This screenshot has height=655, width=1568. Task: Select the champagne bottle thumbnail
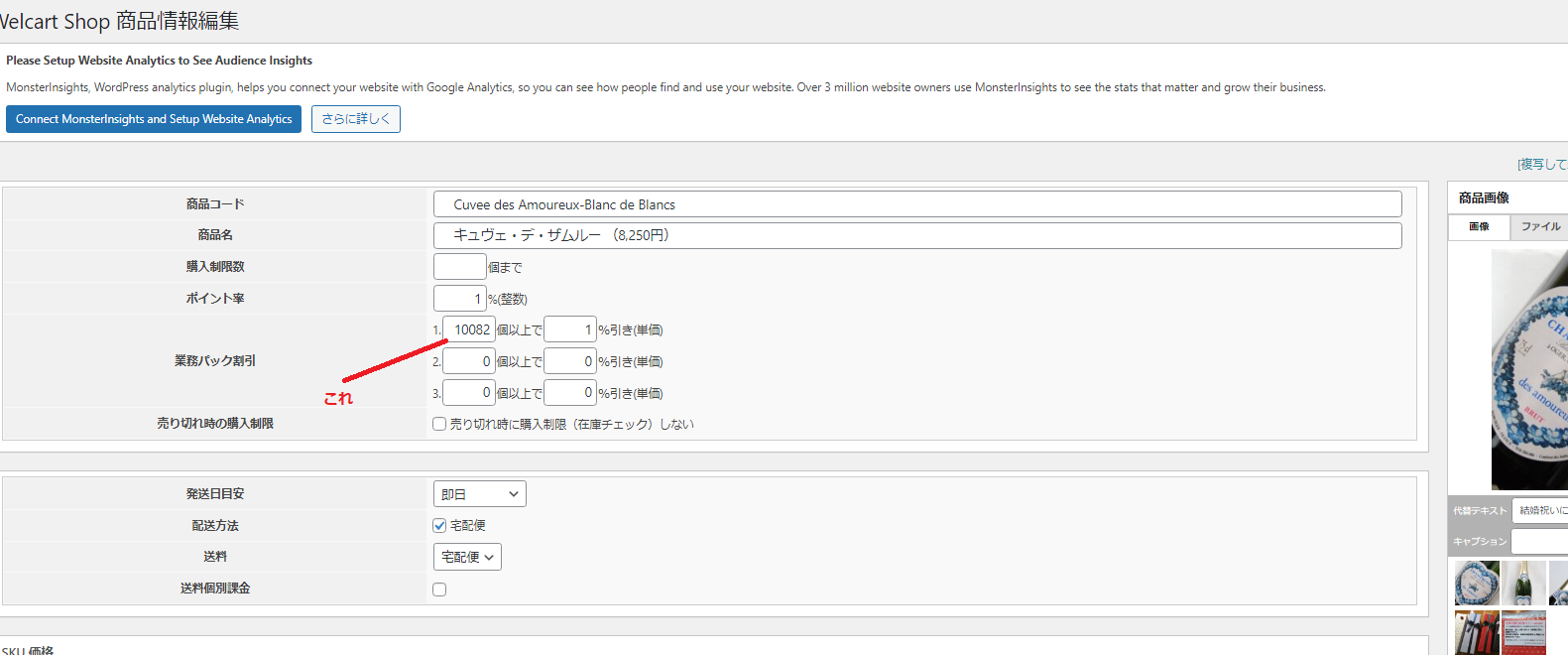1523,583
